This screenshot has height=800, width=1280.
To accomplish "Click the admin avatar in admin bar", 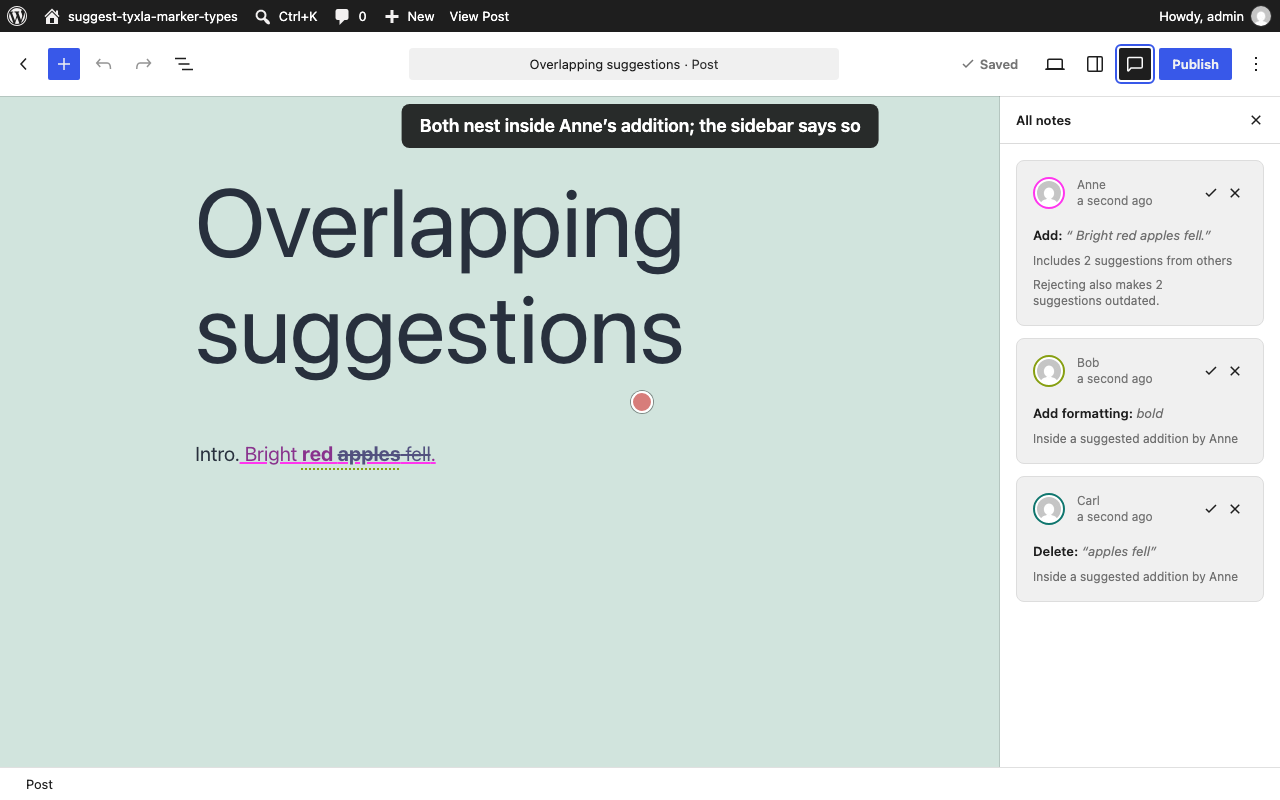I will point(1260,16).
